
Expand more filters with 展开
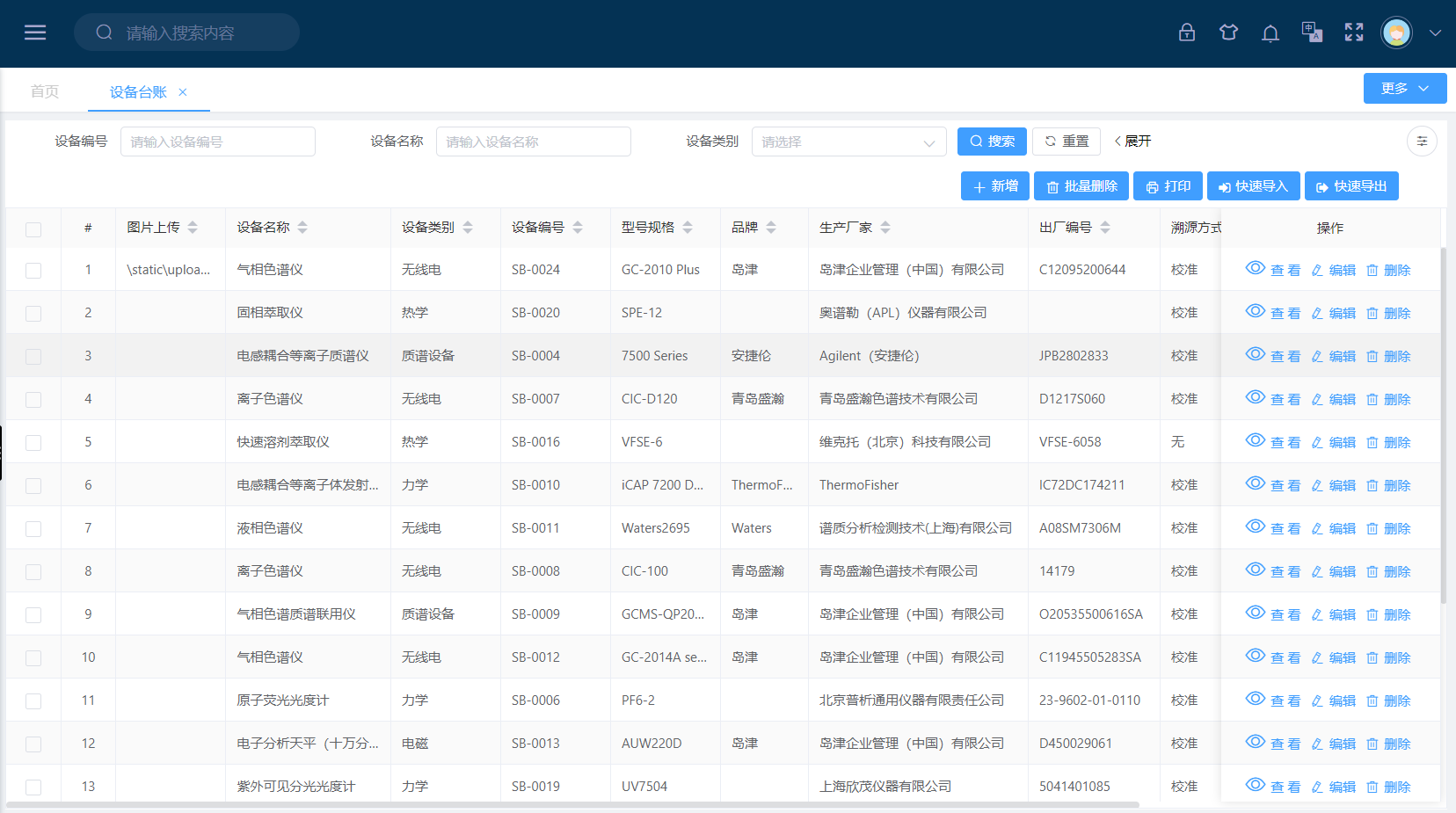1133,142
